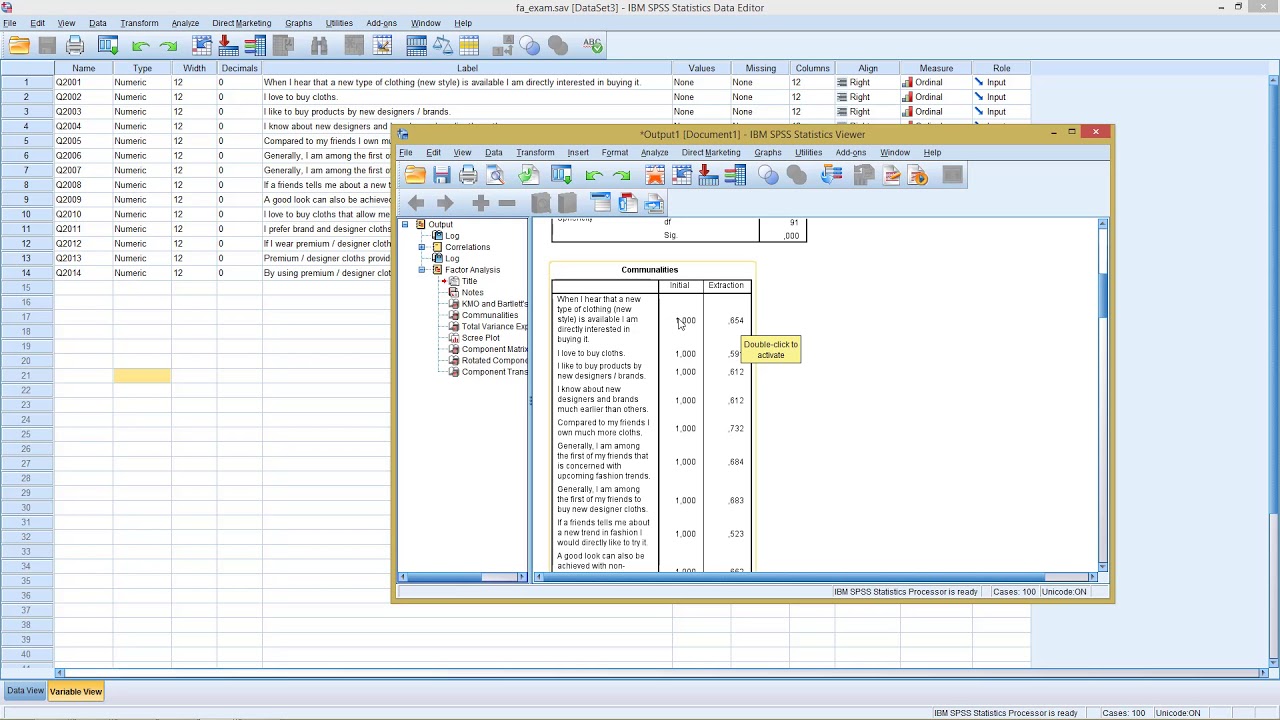
Task: Data Editor vertical scrollbar down arrow
Action: tap(1273, 661)
